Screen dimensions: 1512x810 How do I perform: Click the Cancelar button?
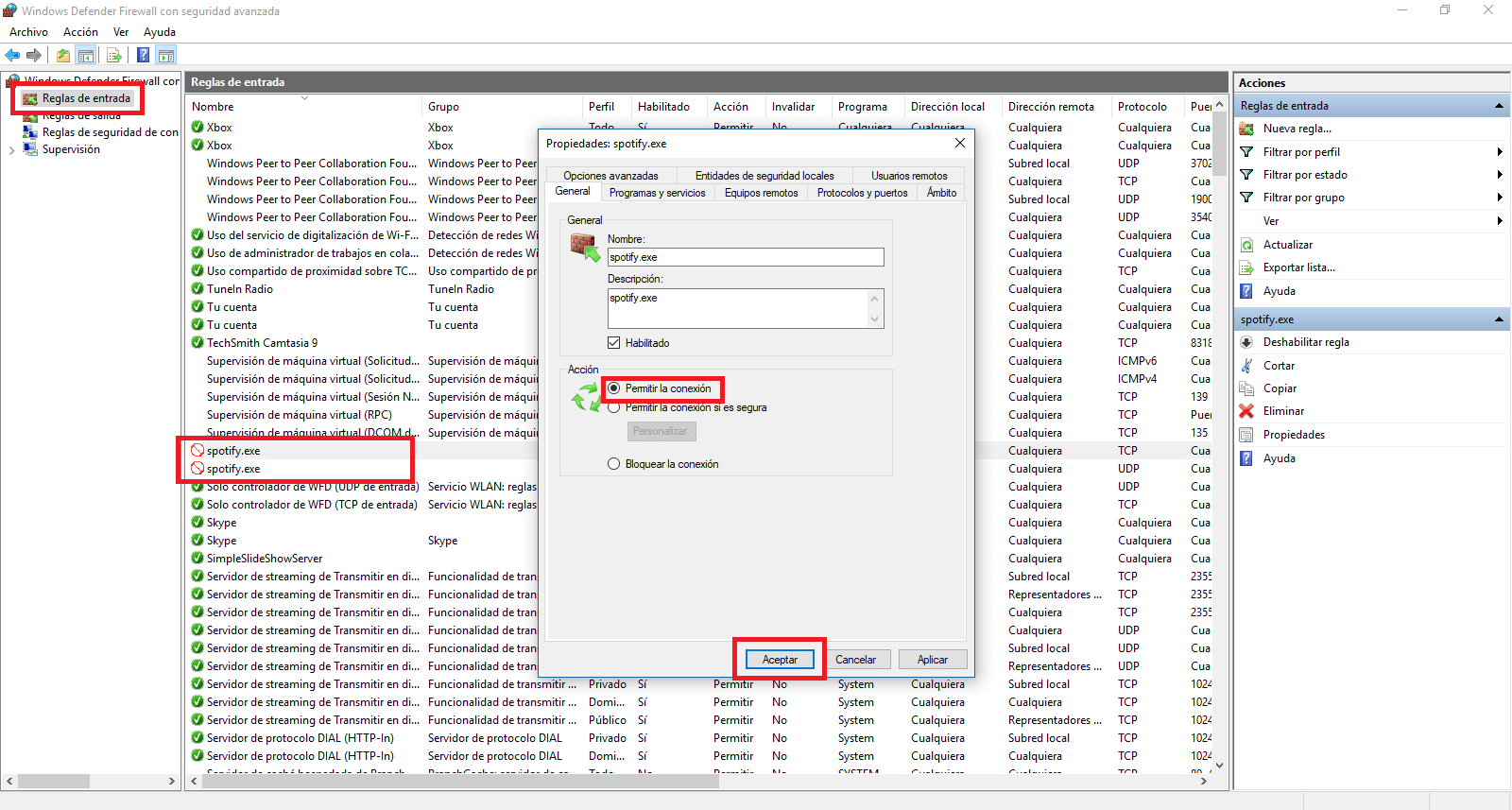click(x=855, y=660)
